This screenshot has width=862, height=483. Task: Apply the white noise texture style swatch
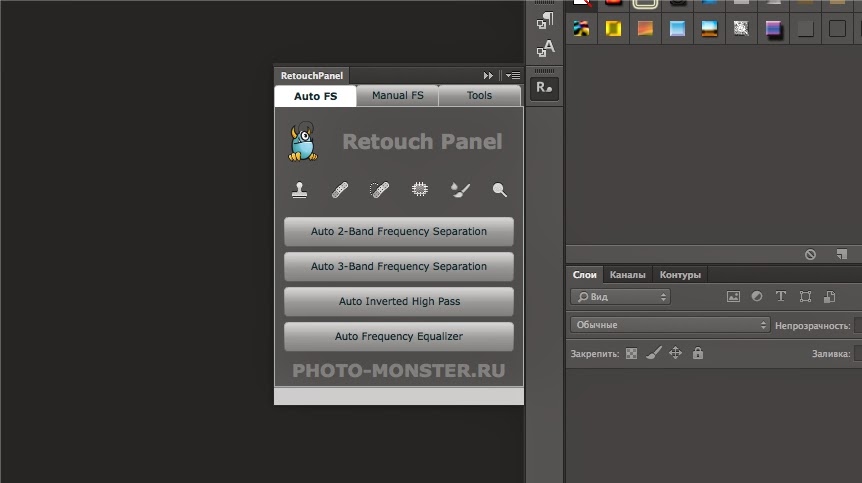click(741, 29)
